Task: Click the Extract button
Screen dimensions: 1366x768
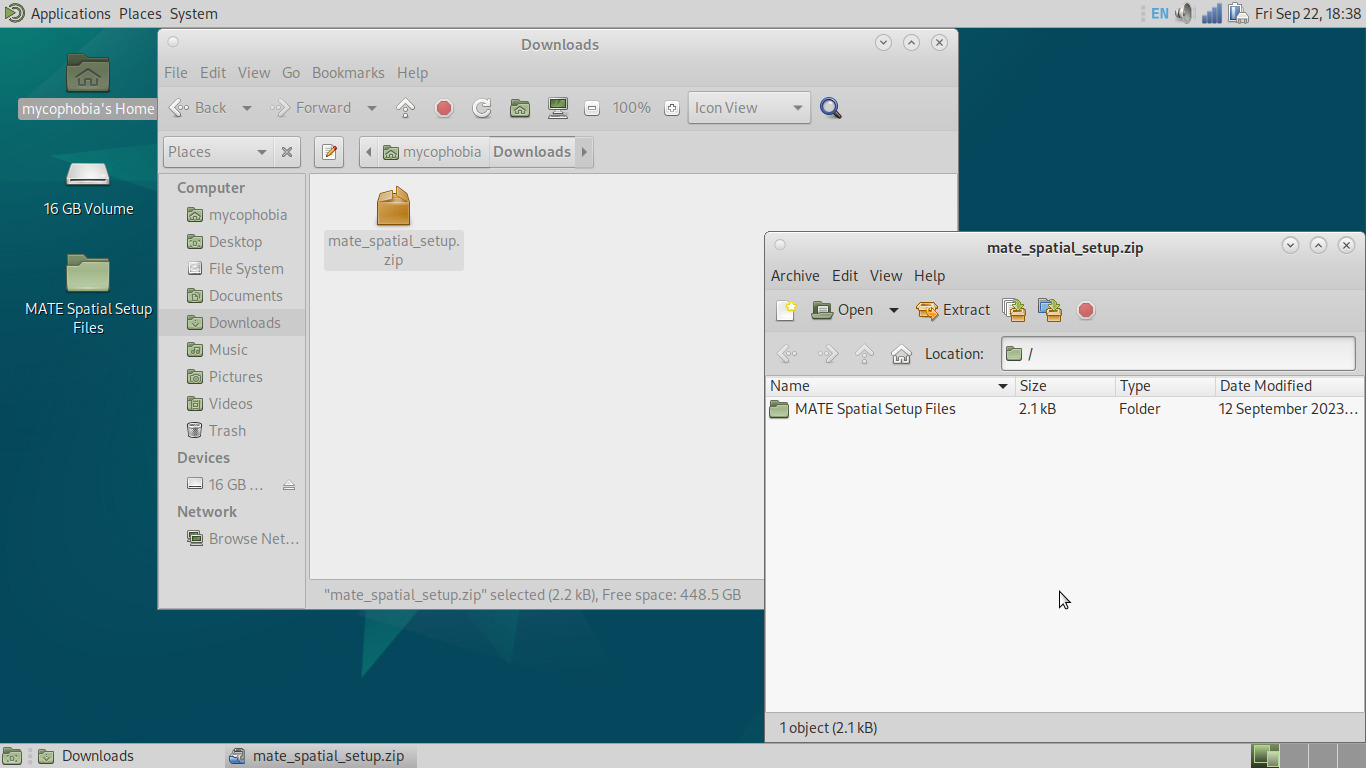Action: click(x=953, y=310)
